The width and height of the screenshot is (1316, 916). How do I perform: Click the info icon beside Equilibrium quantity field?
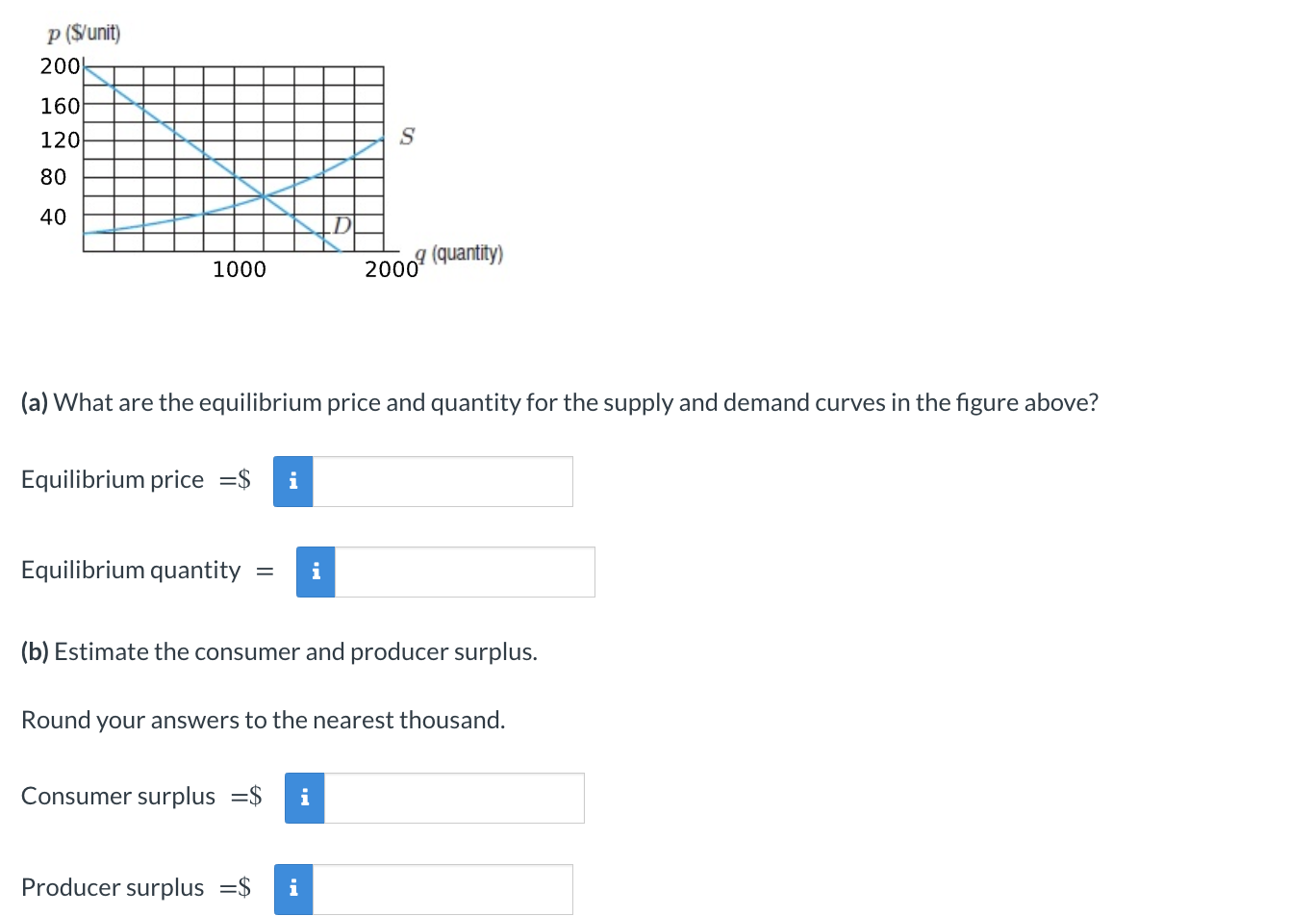click(315, 572)
